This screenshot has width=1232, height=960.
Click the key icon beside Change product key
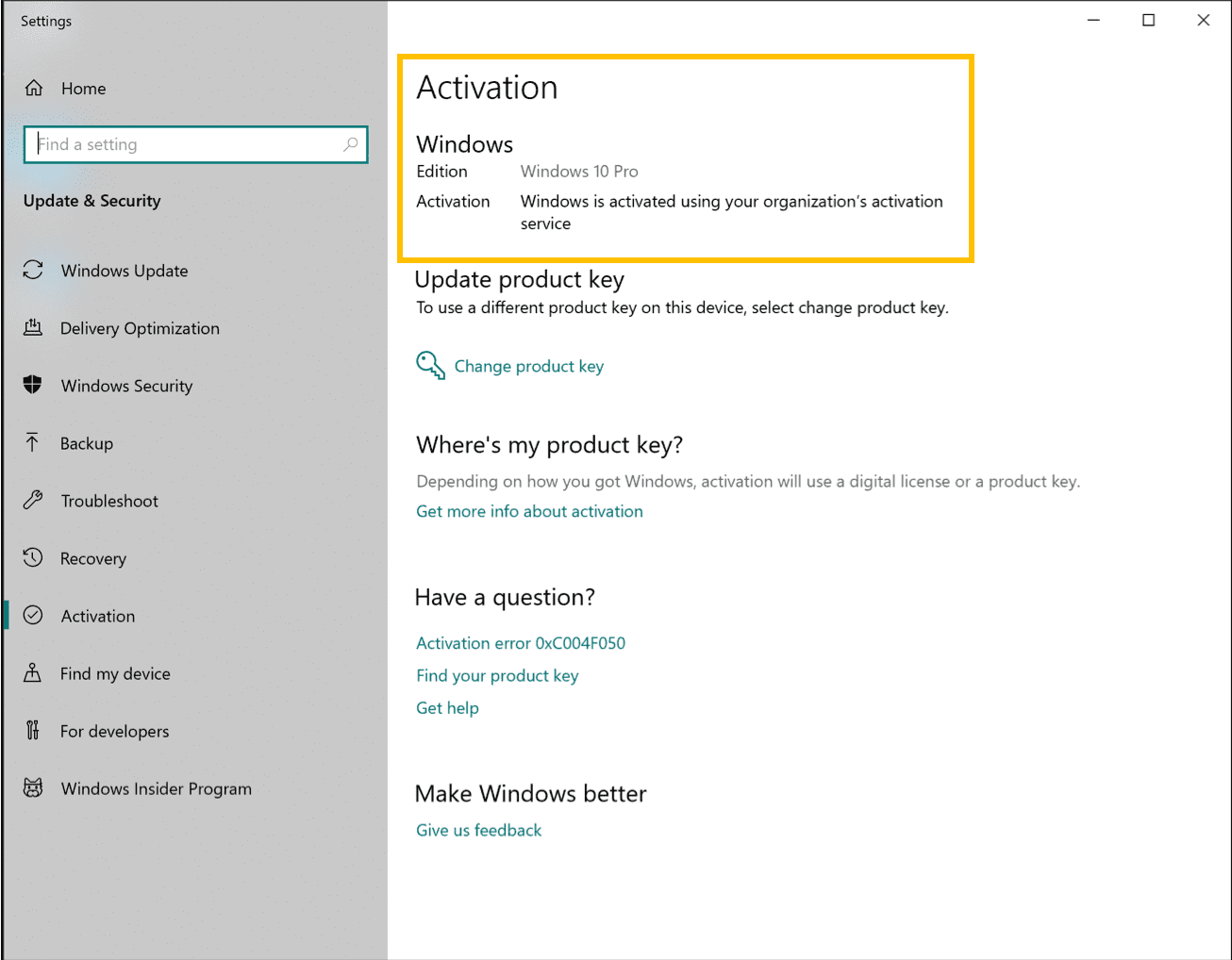pos(430,365)
